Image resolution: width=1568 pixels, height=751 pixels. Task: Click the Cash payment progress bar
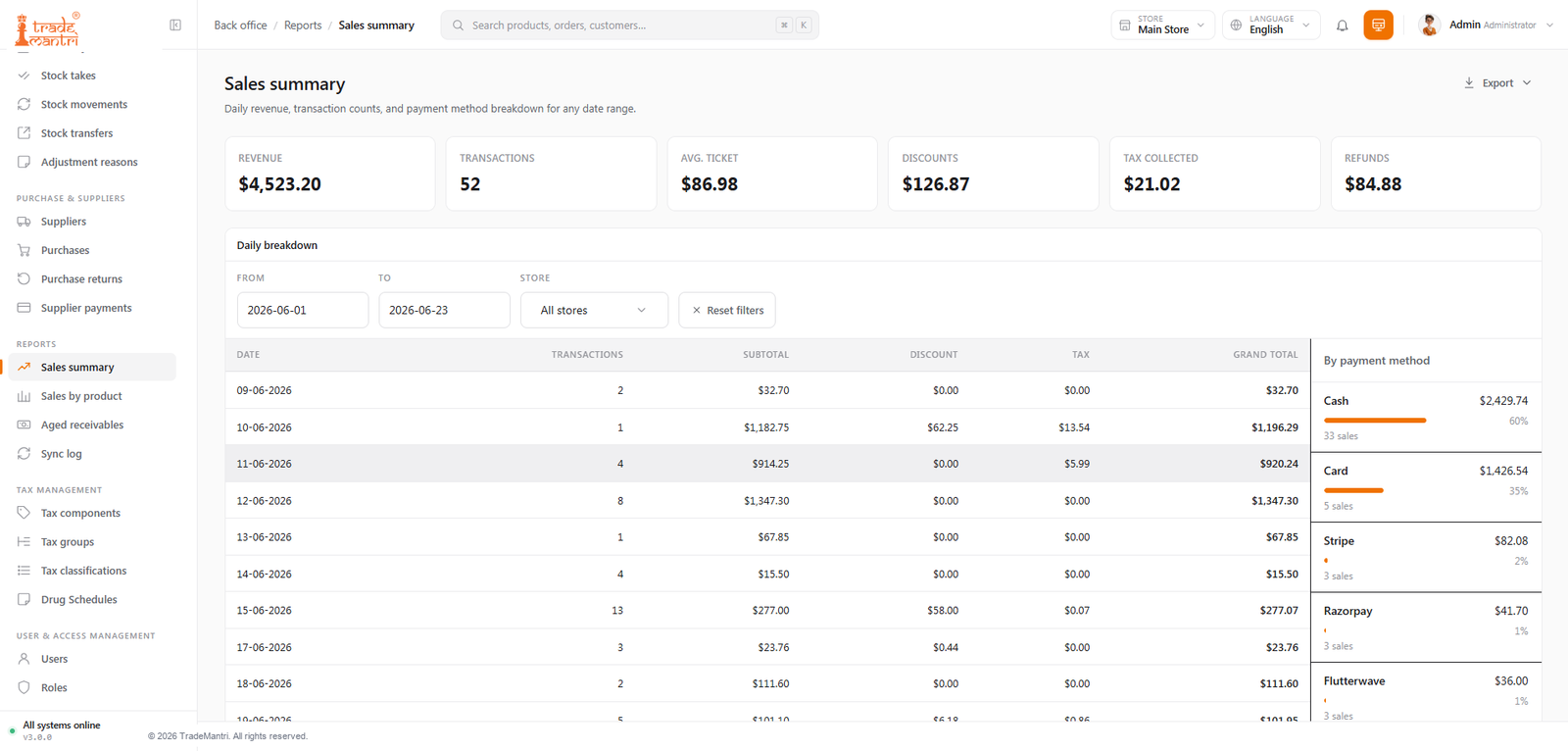click(1375, 421)
